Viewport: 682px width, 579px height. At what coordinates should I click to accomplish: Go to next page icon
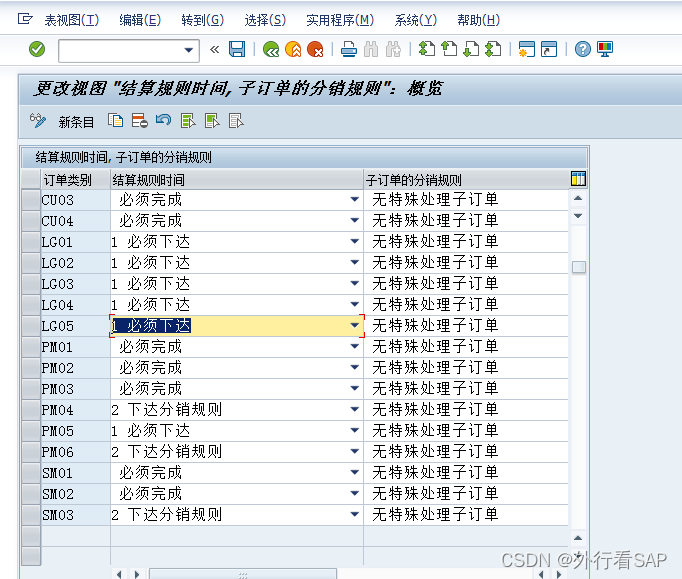471,49
